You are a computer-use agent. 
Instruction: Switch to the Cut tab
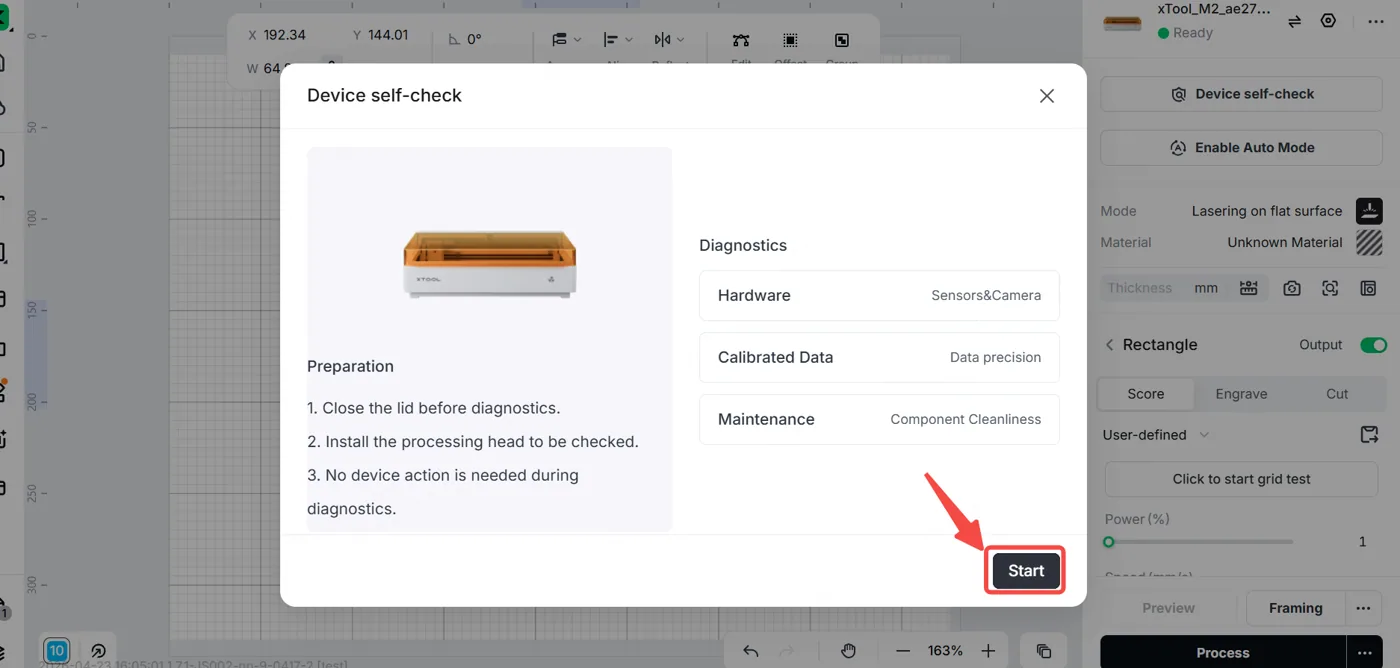1337,394
